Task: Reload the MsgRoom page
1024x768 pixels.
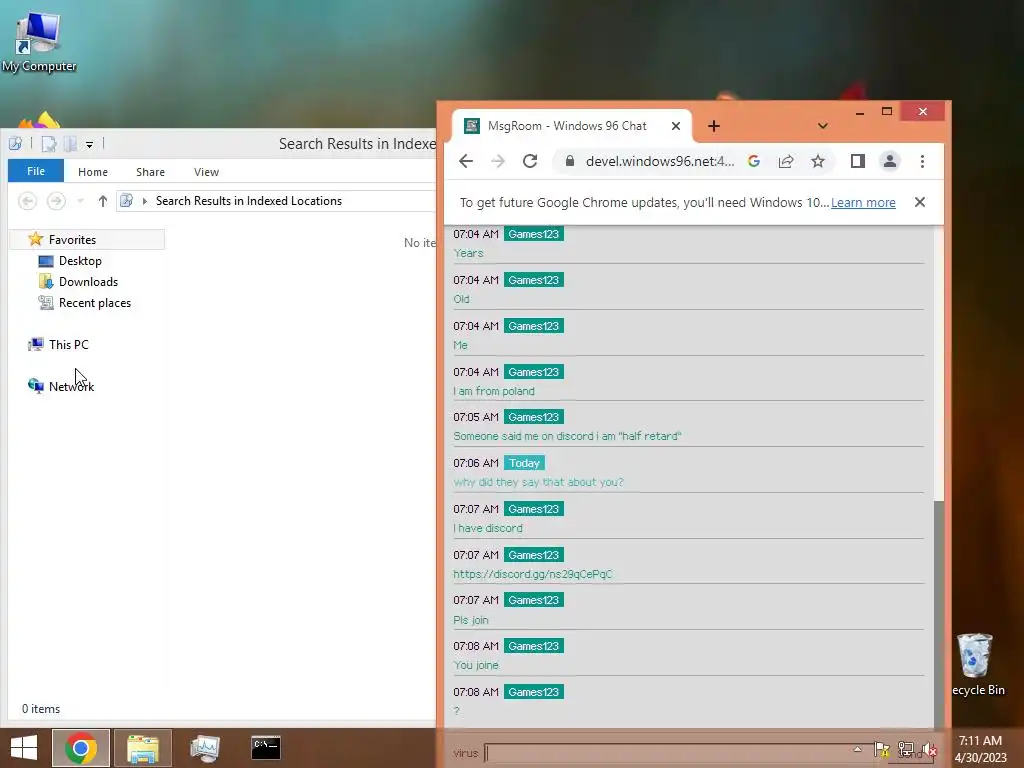Action: [530, 161]
